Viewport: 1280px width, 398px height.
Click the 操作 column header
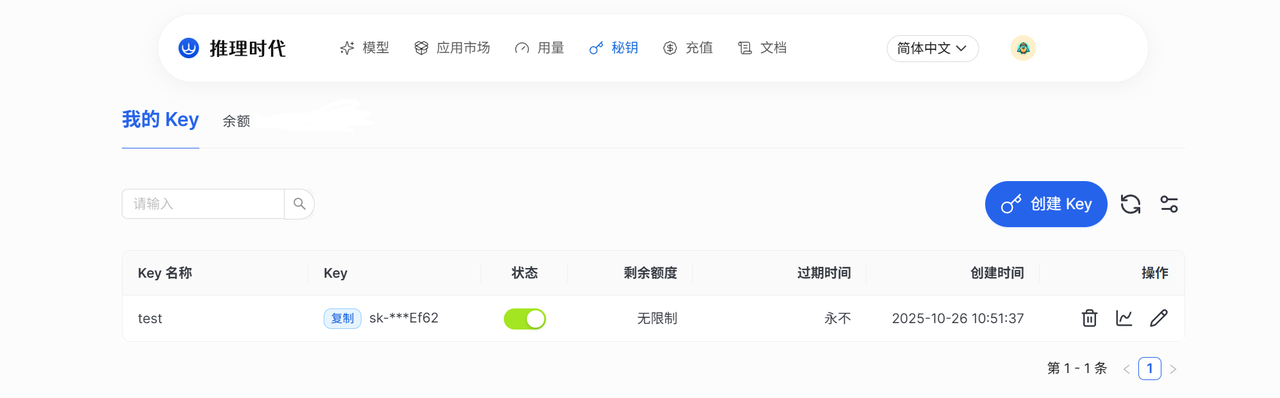point(1155,273)
